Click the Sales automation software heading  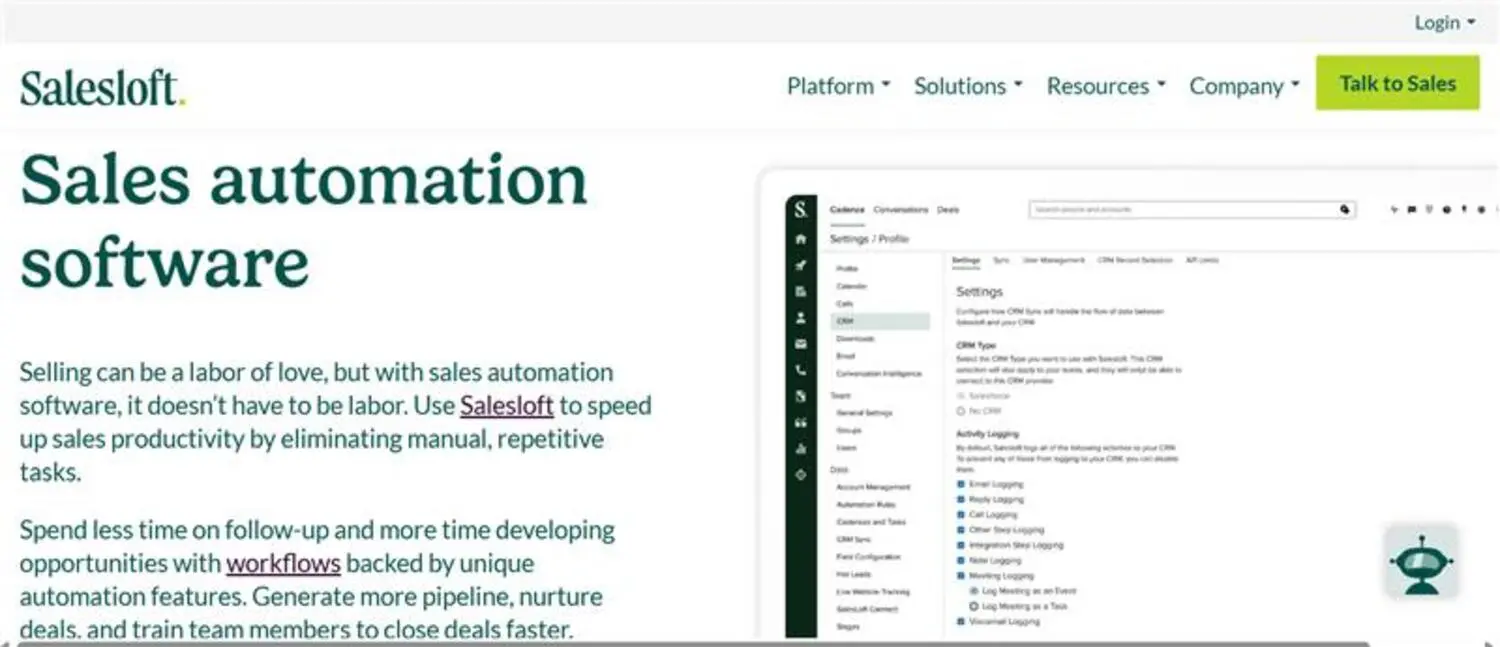click(303, 220)
